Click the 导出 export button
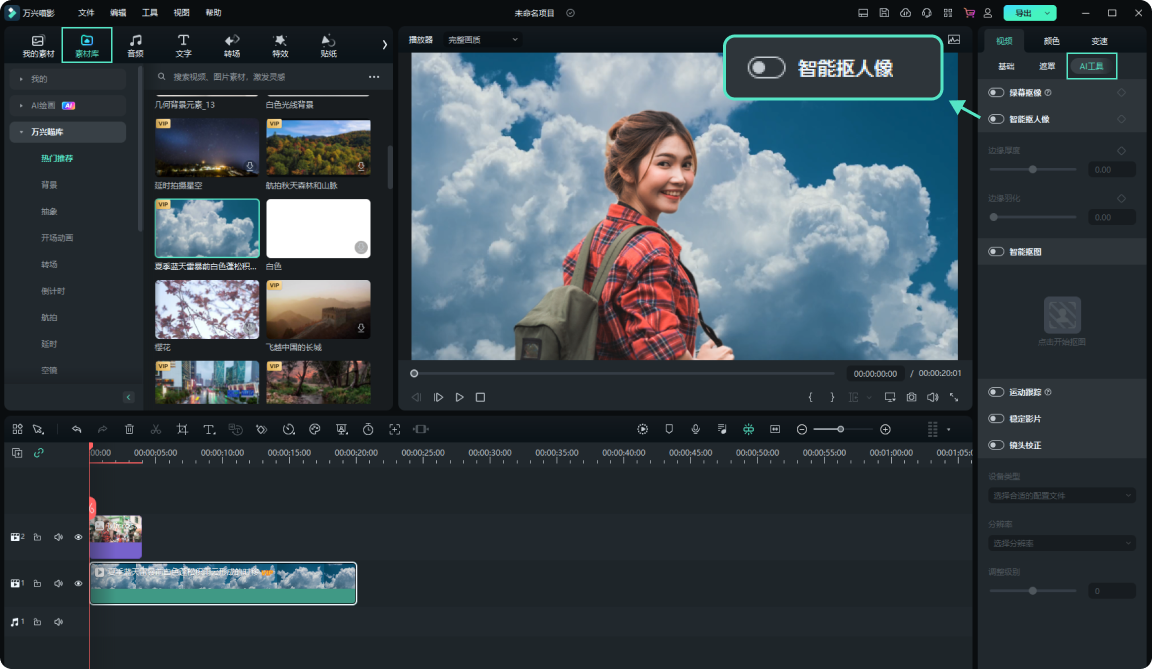This screenshot has height=669, width=1152. (1022, 13)
